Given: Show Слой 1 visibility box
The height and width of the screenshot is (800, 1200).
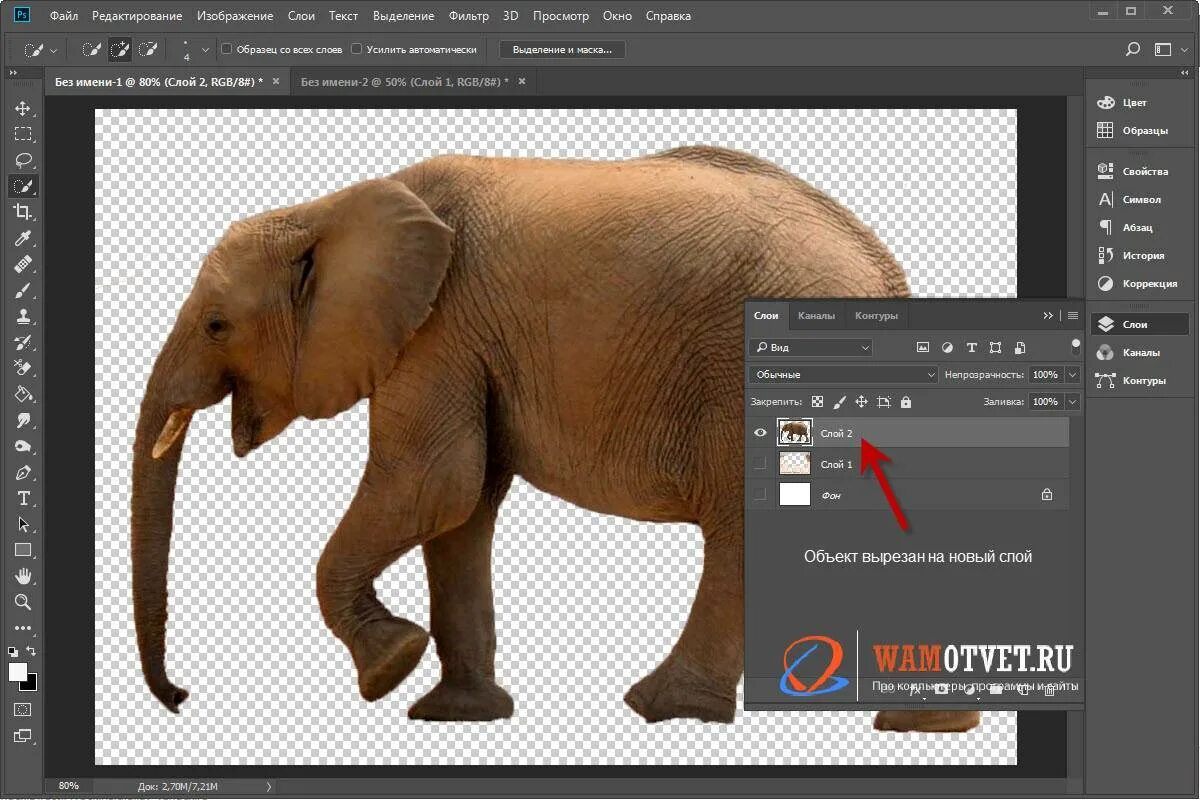Looking at the screenshot, I should pos(760,464).
